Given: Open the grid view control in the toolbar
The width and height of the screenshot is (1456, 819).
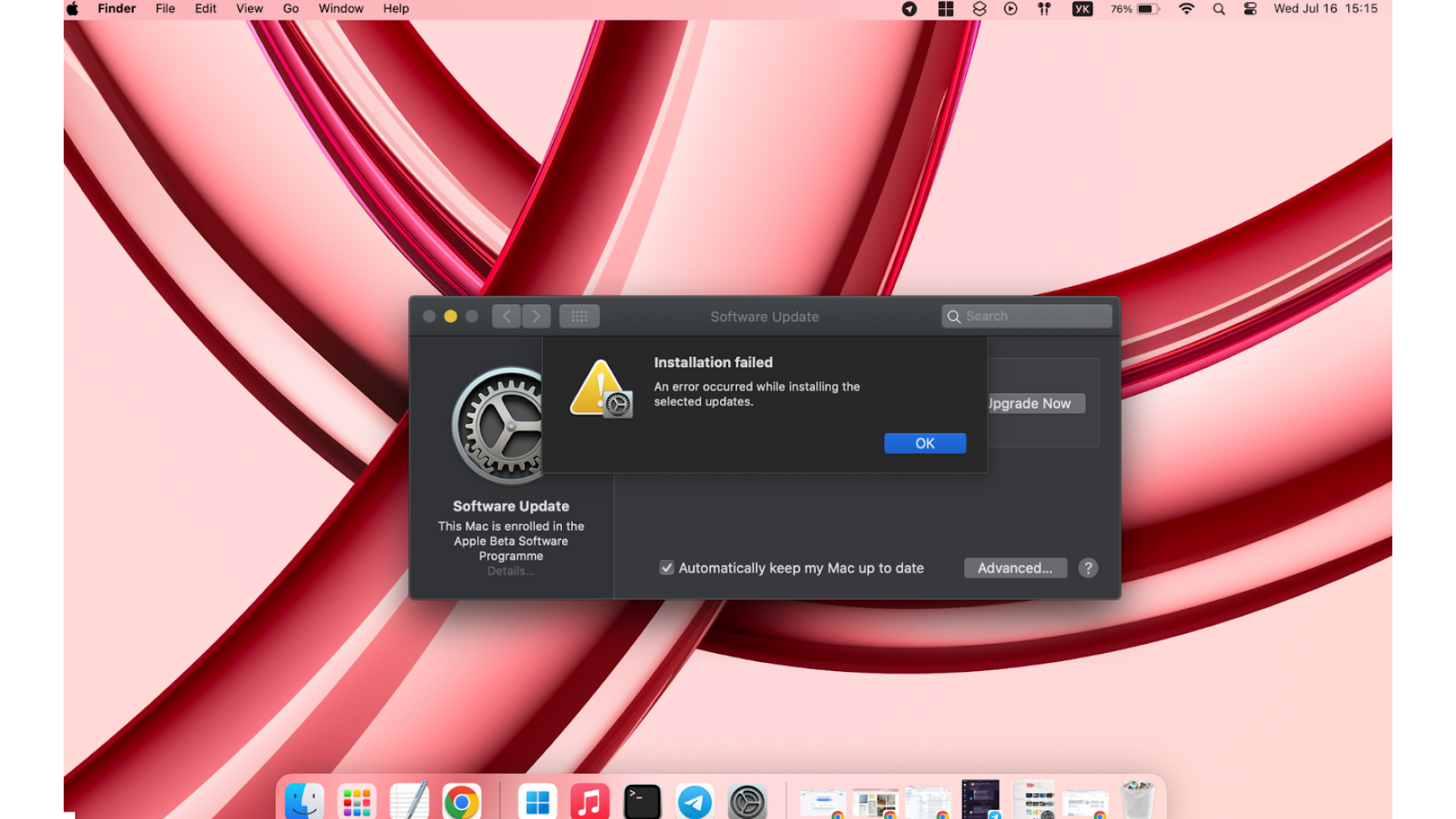Looking at the screenshot, I should point(579,316).
